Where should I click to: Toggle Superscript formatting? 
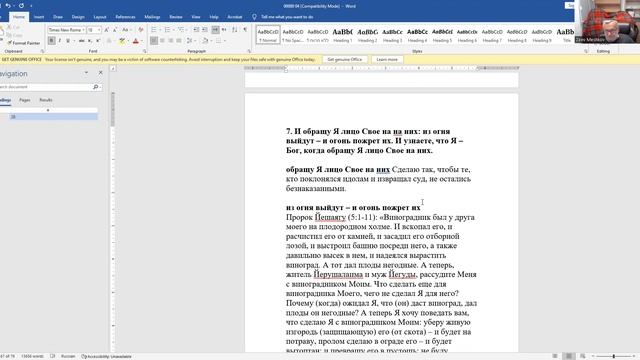[x=98, y=41]
